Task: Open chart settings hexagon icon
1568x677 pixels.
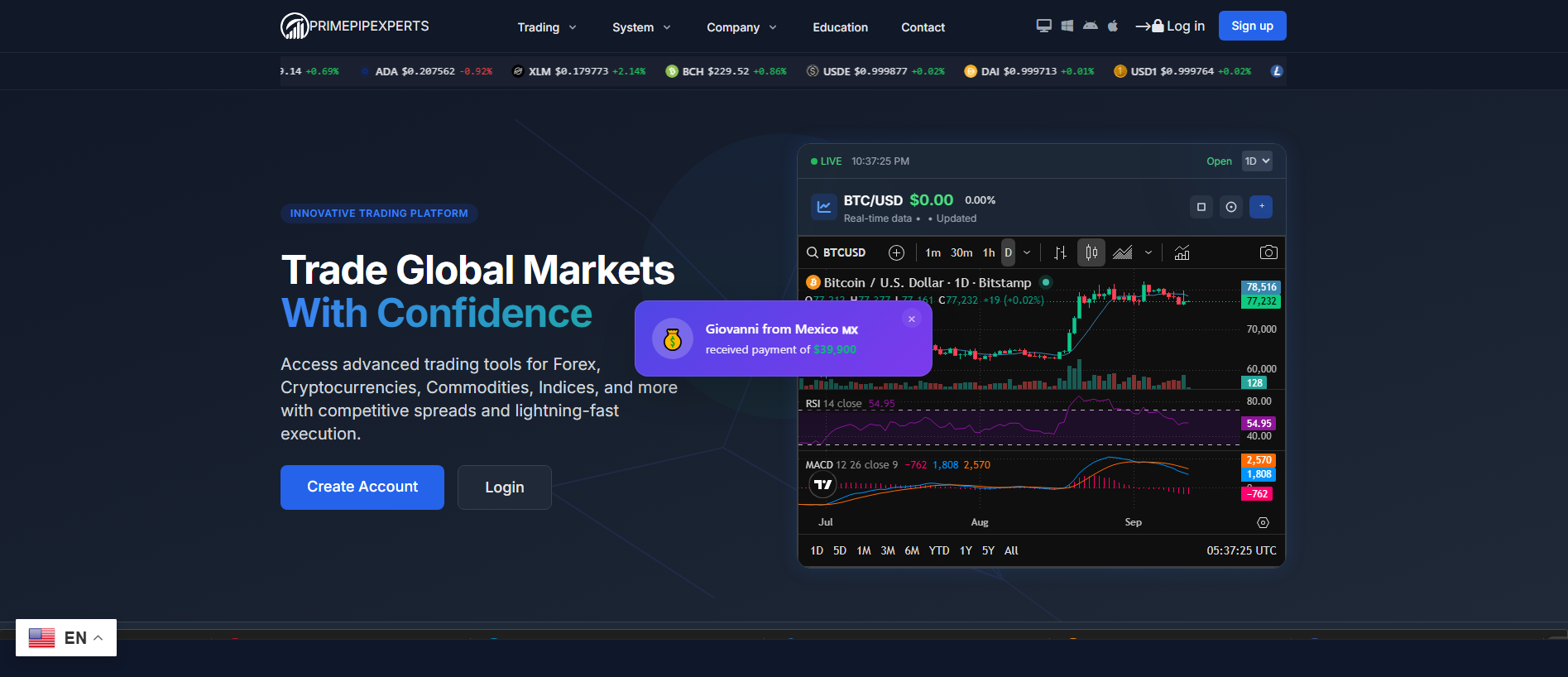Action: tap(1263, 522)
